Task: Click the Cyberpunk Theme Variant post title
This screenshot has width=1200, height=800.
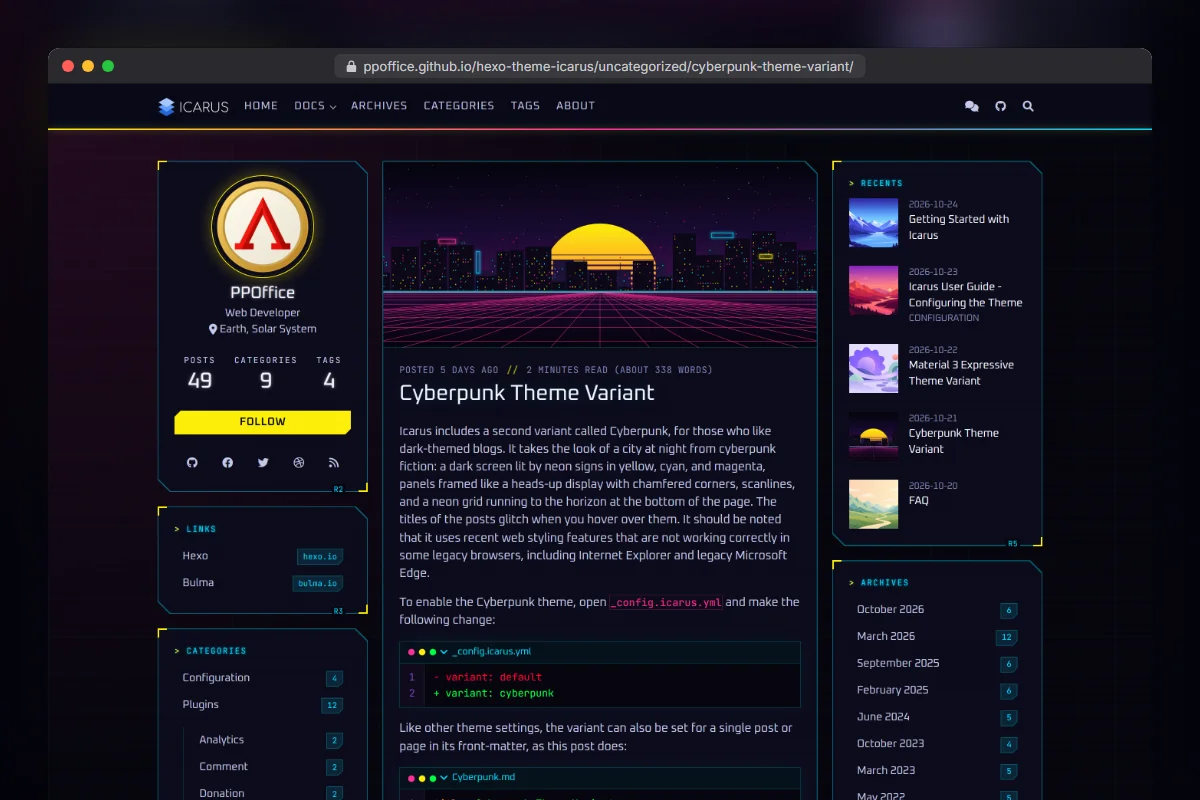Action: tap(527, 393)
